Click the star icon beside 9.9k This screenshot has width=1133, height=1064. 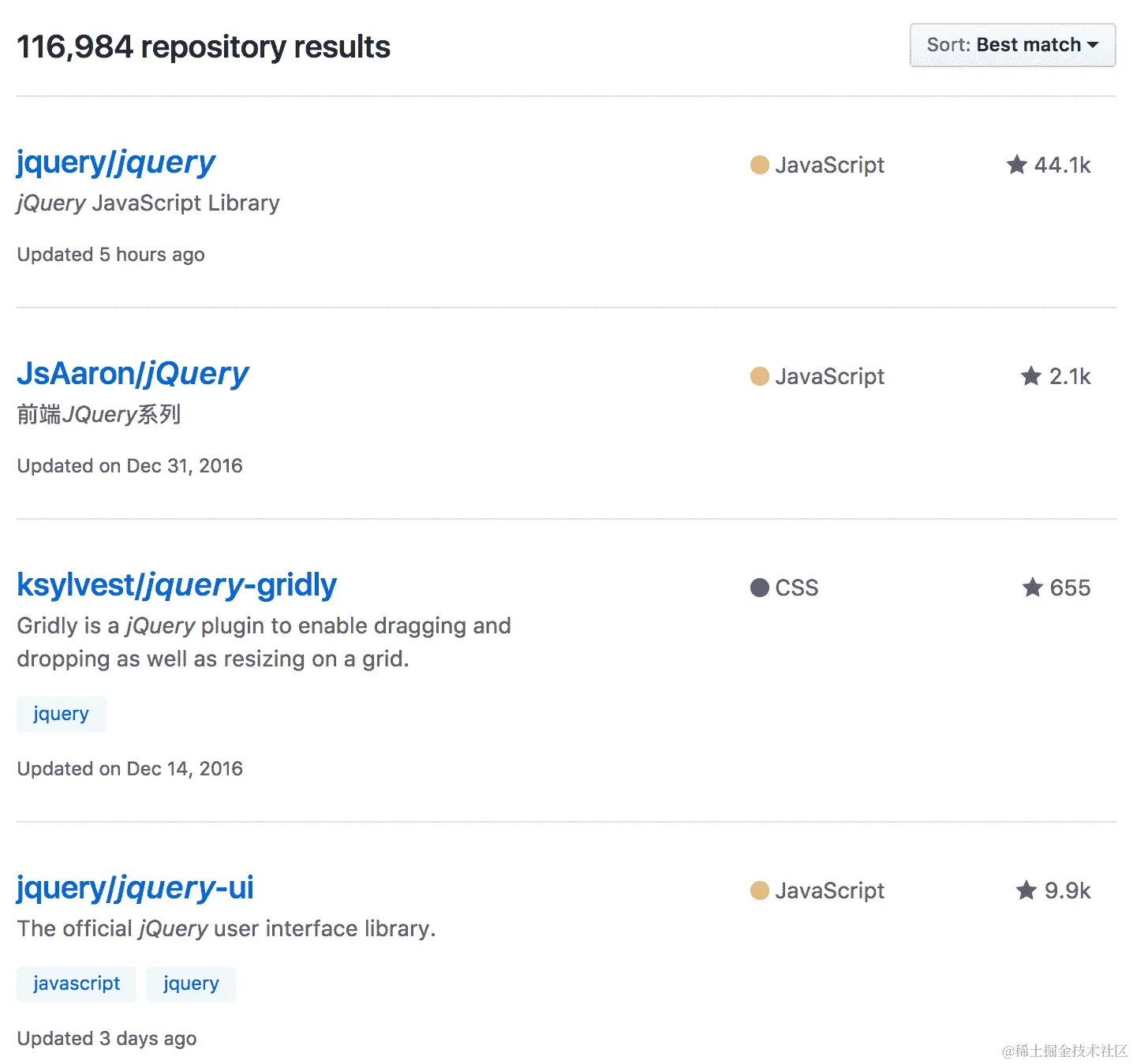pos(1026,890)
